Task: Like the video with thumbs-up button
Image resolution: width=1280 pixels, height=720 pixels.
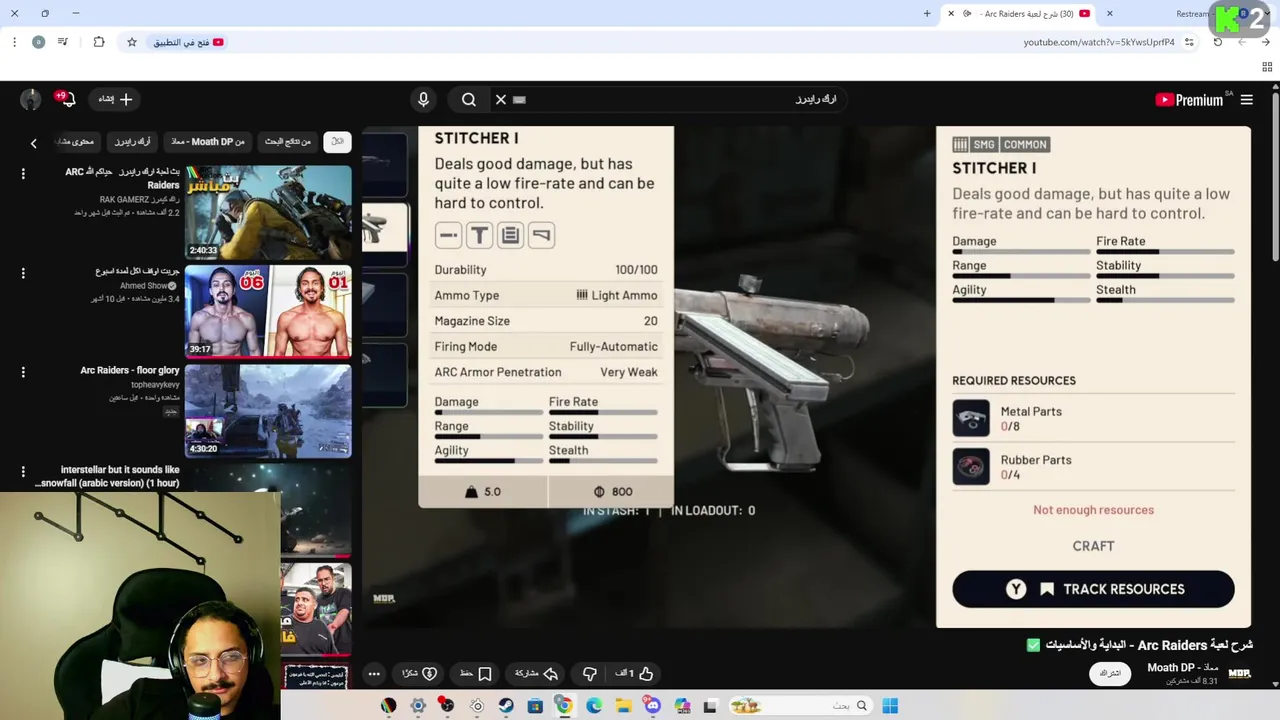Action: [x=635, y=673]
